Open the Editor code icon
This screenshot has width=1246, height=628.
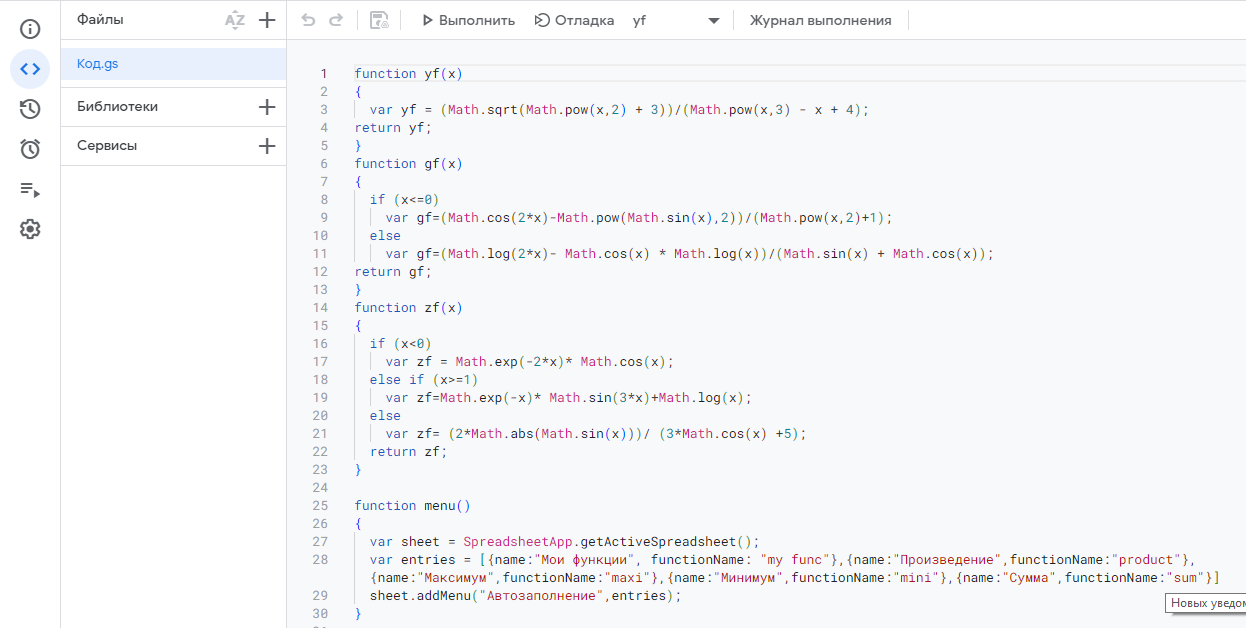pos(30,69)
